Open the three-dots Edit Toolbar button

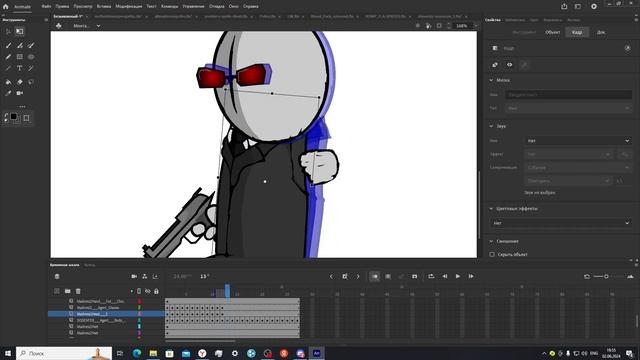(x=22, y=107)
